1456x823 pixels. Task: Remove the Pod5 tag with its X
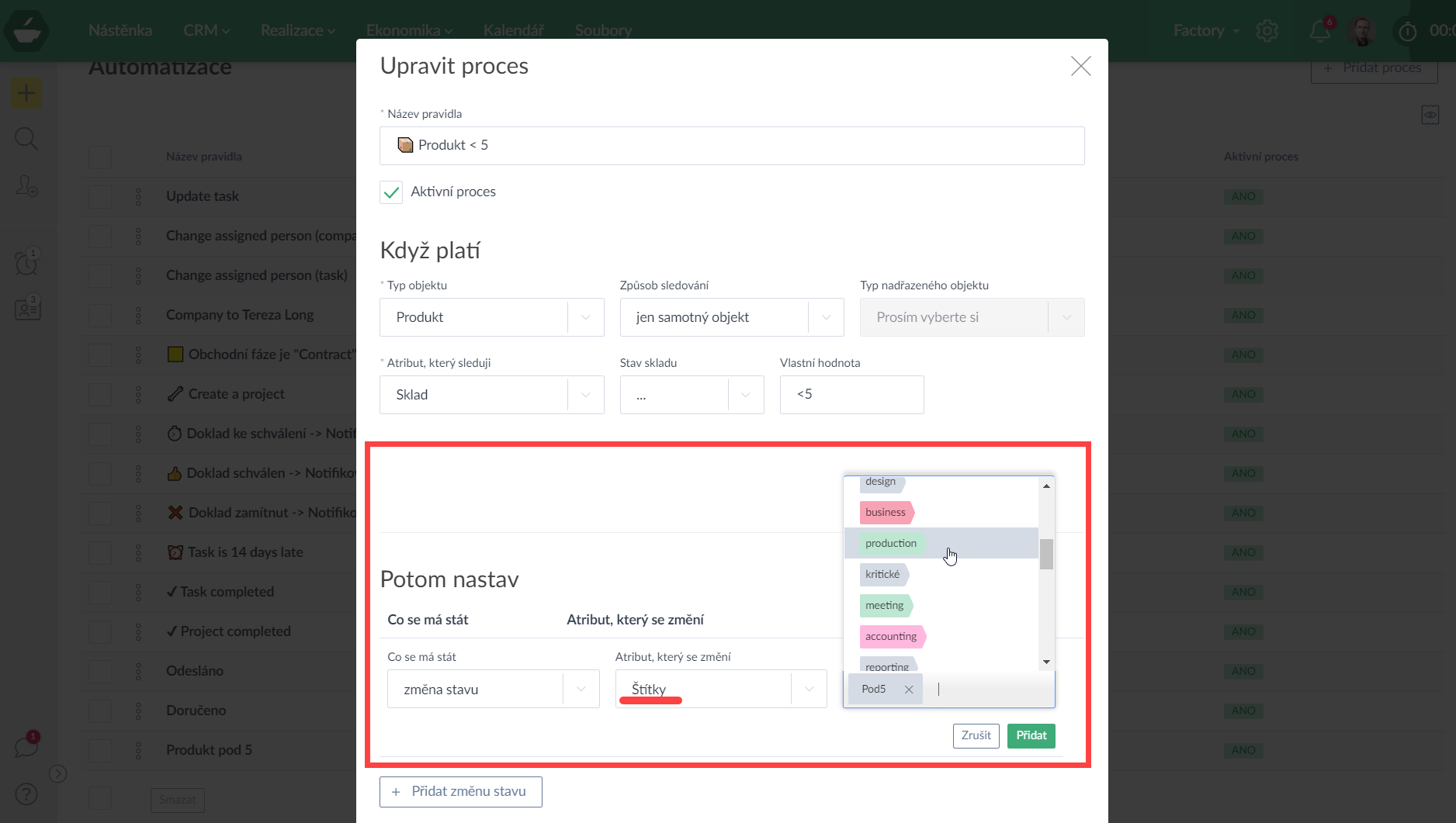(909, 690)
